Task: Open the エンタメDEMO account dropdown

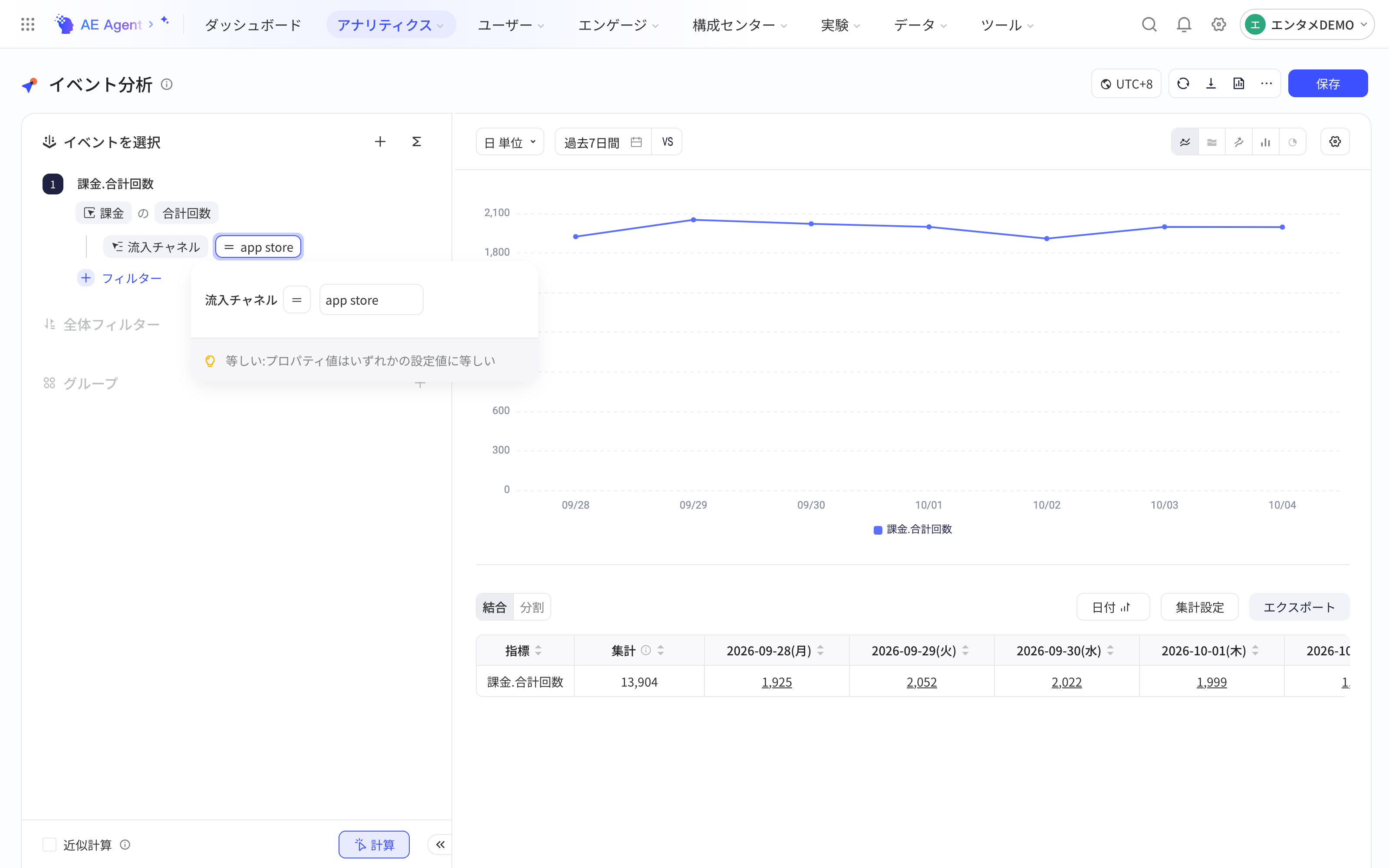Action: point(1307,25)
